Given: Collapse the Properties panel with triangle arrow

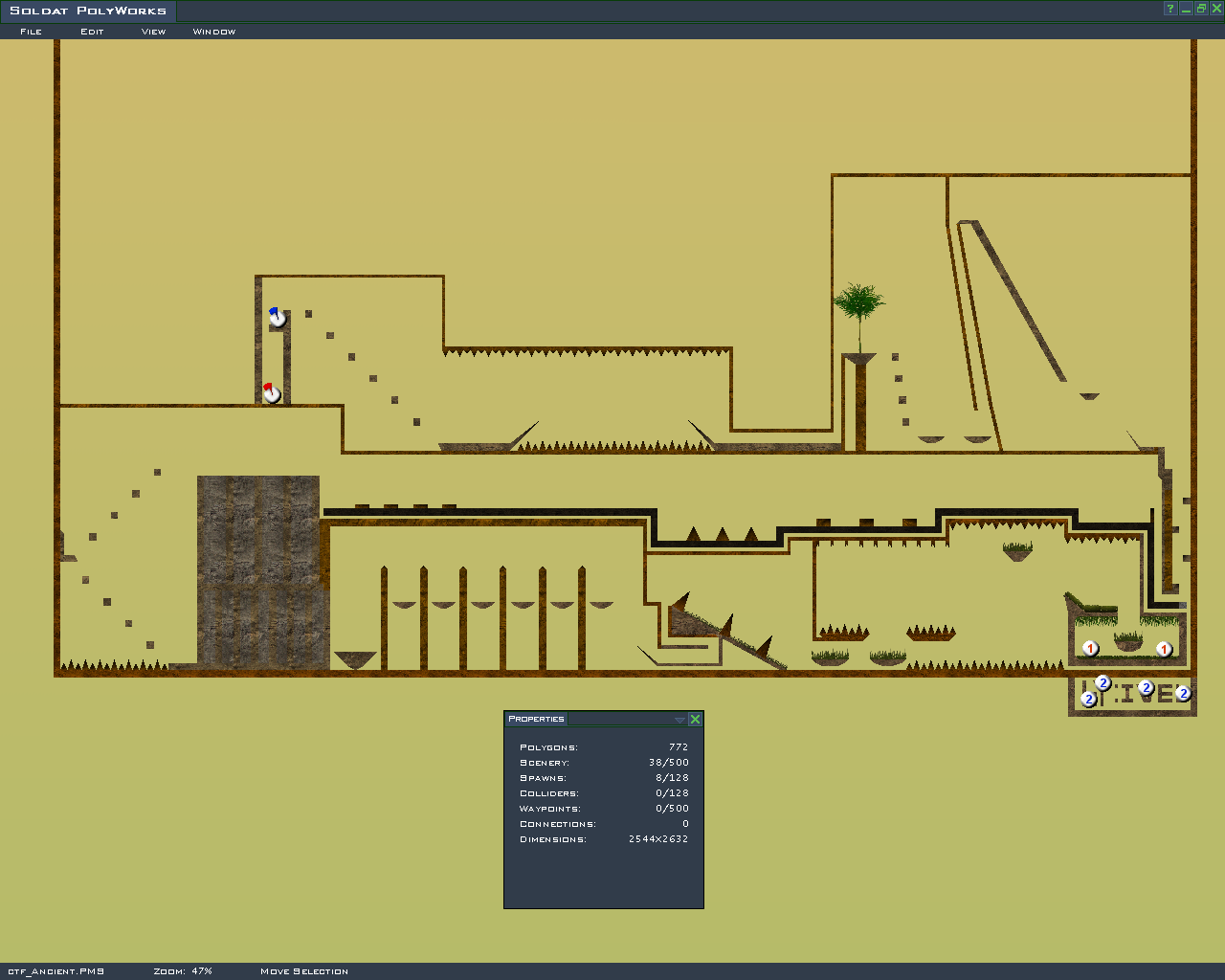Looking at the screenshot, I should tap(679, 720).
